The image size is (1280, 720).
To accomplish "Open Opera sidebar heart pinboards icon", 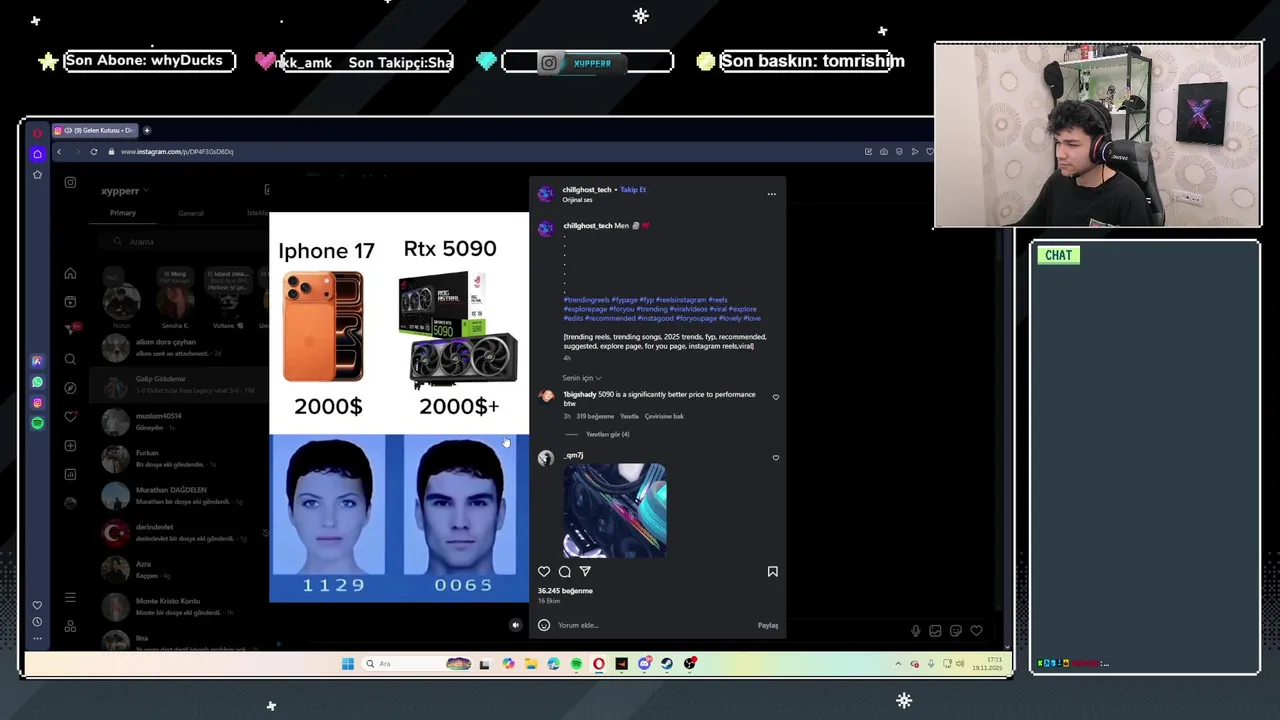I will point(37,605).
